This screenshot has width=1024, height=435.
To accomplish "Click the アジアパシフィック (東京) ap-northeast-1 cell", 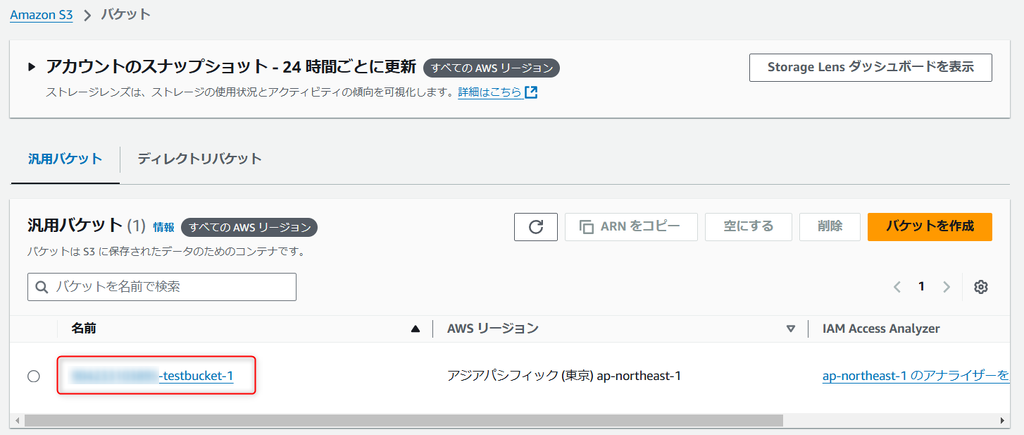I will point(564,376).
